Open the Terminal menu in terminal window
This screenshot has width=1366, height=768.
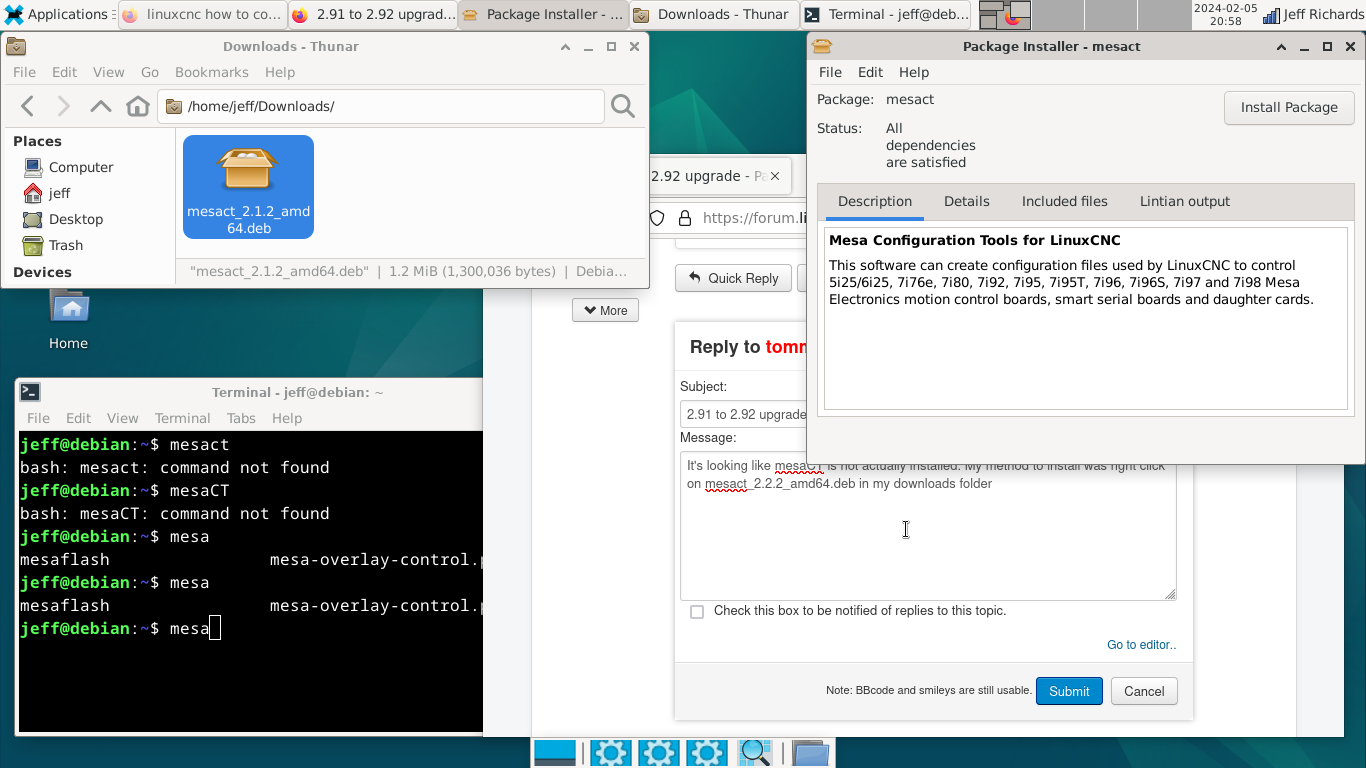point(182,418)
